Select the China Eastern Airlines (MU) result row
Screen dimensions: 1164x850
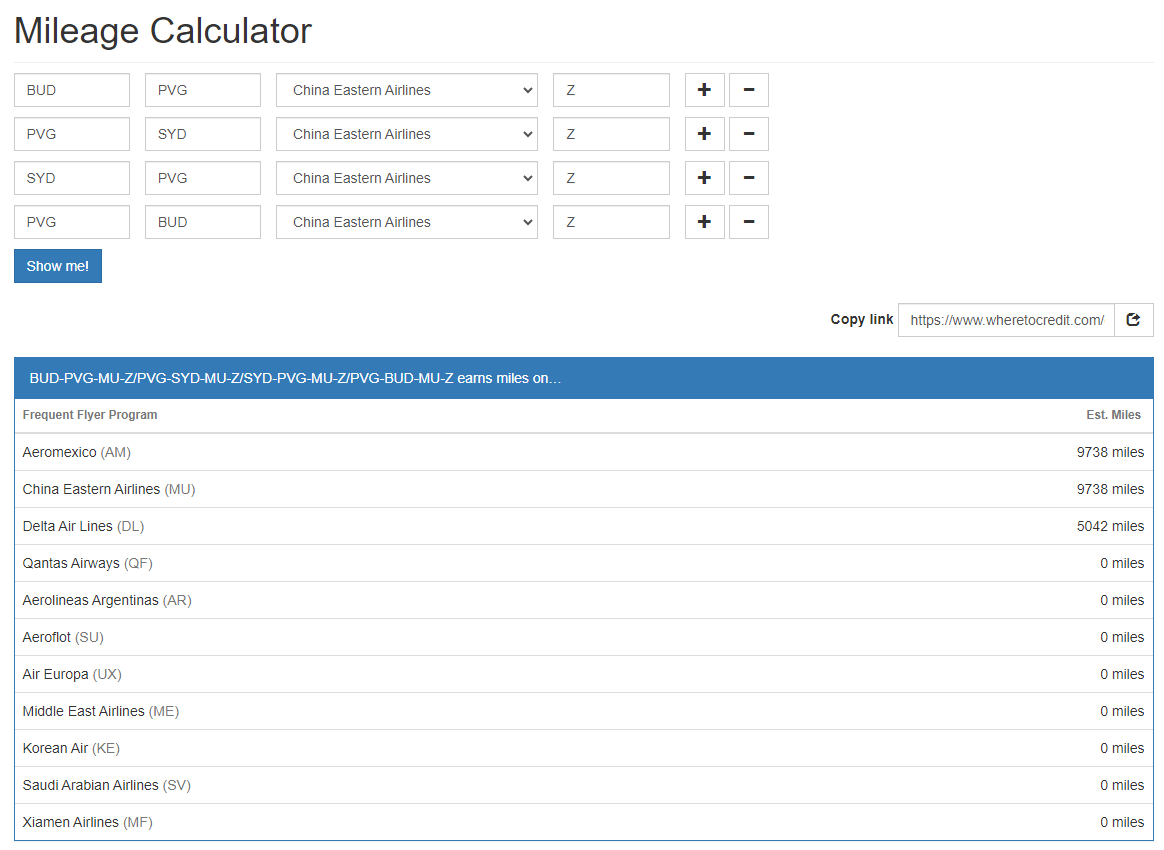click(583, 489)
